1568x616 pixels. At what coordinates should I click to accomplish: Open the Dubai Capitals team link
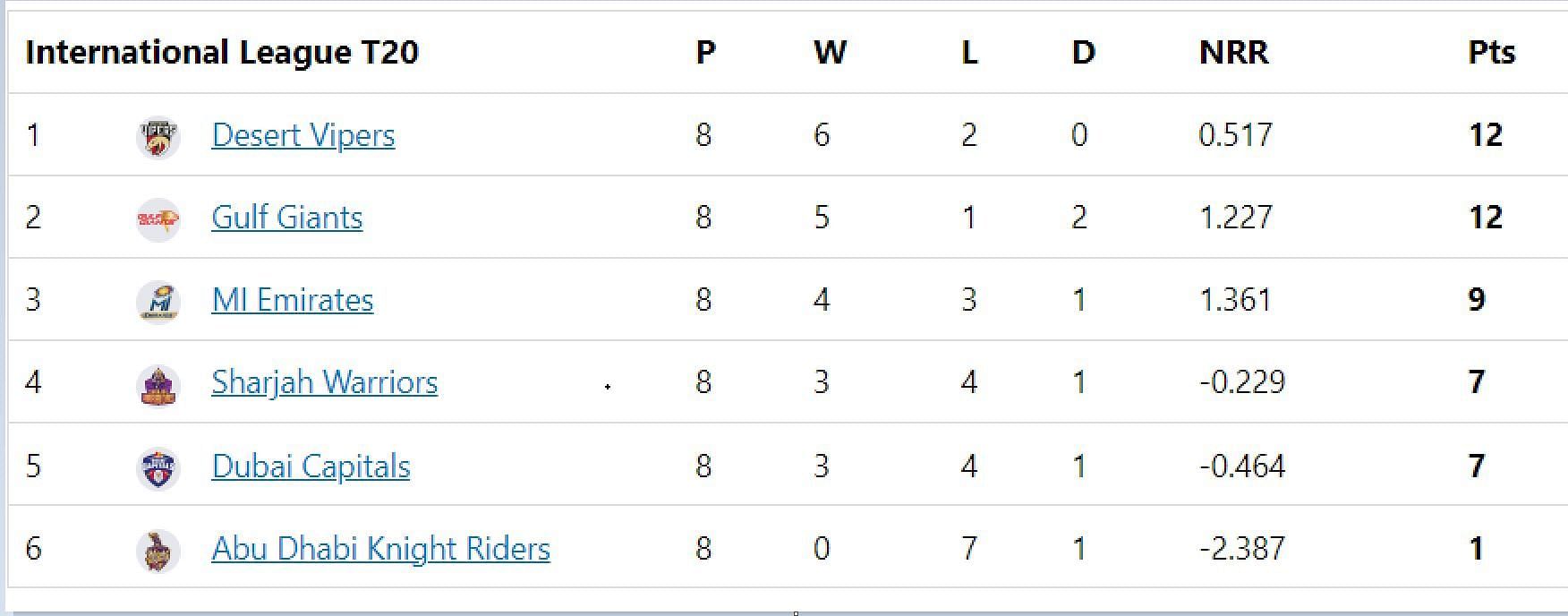311,466
